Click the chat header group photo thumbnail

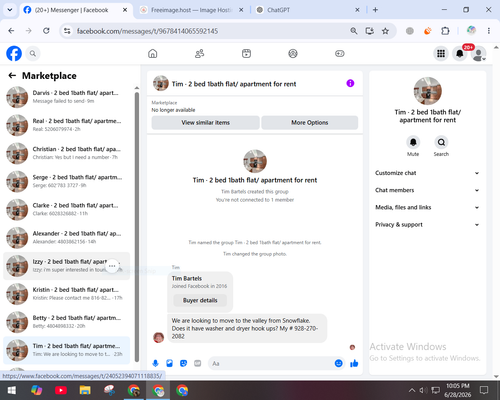click(x=161, y=83)
